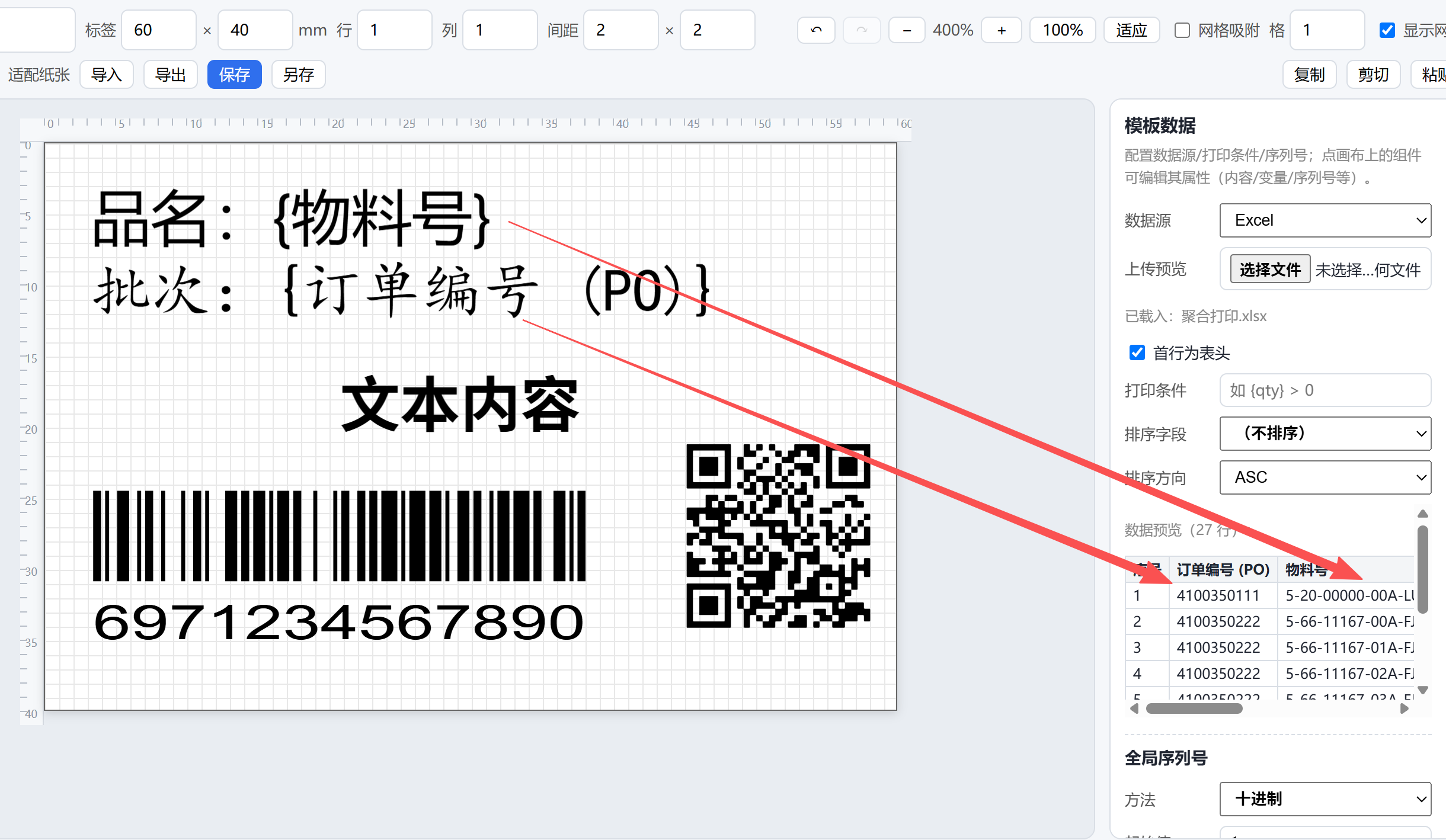Select the 品名: {物料号} text element
This screenshot has height=840, width=1446.
click(x=292, y=219)
